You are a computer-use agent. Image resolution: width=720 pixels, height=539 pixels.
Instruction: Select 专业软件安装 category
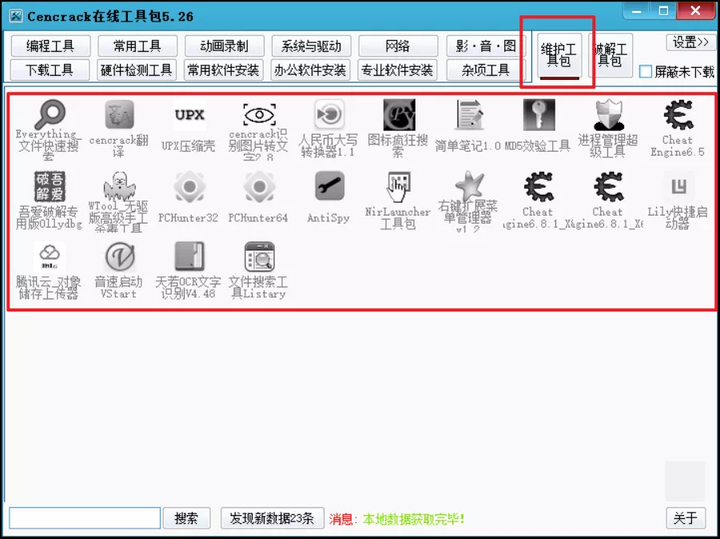pos(397,70)
